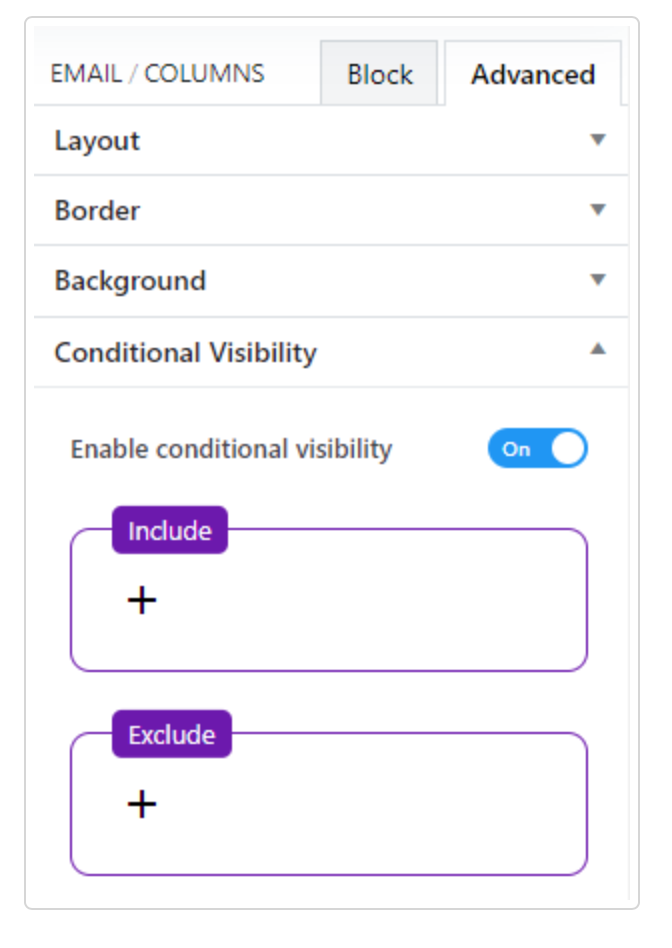672x948 pixels.
Task: Click the purple Exclude label badge
Action: [x=171, y=735]
